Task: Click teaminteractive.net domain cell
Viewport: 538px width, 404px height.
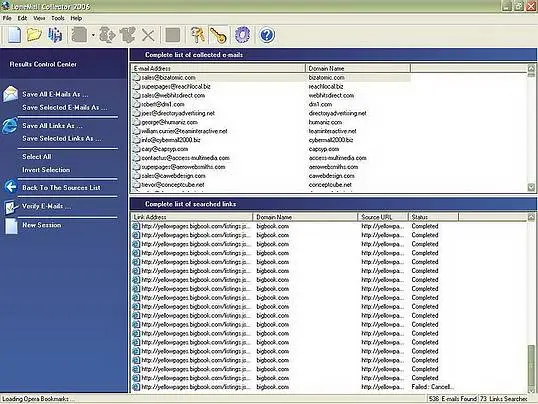Action: 332,131
